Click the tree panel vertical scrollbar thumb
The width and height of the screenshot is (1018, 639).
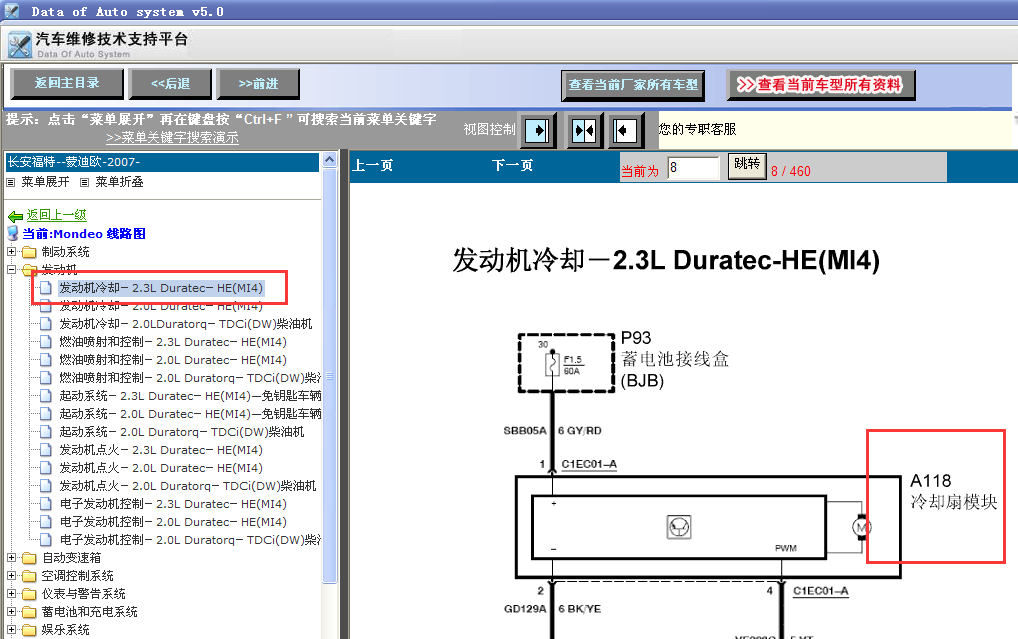pyautogui.click(x=329, y=375)
